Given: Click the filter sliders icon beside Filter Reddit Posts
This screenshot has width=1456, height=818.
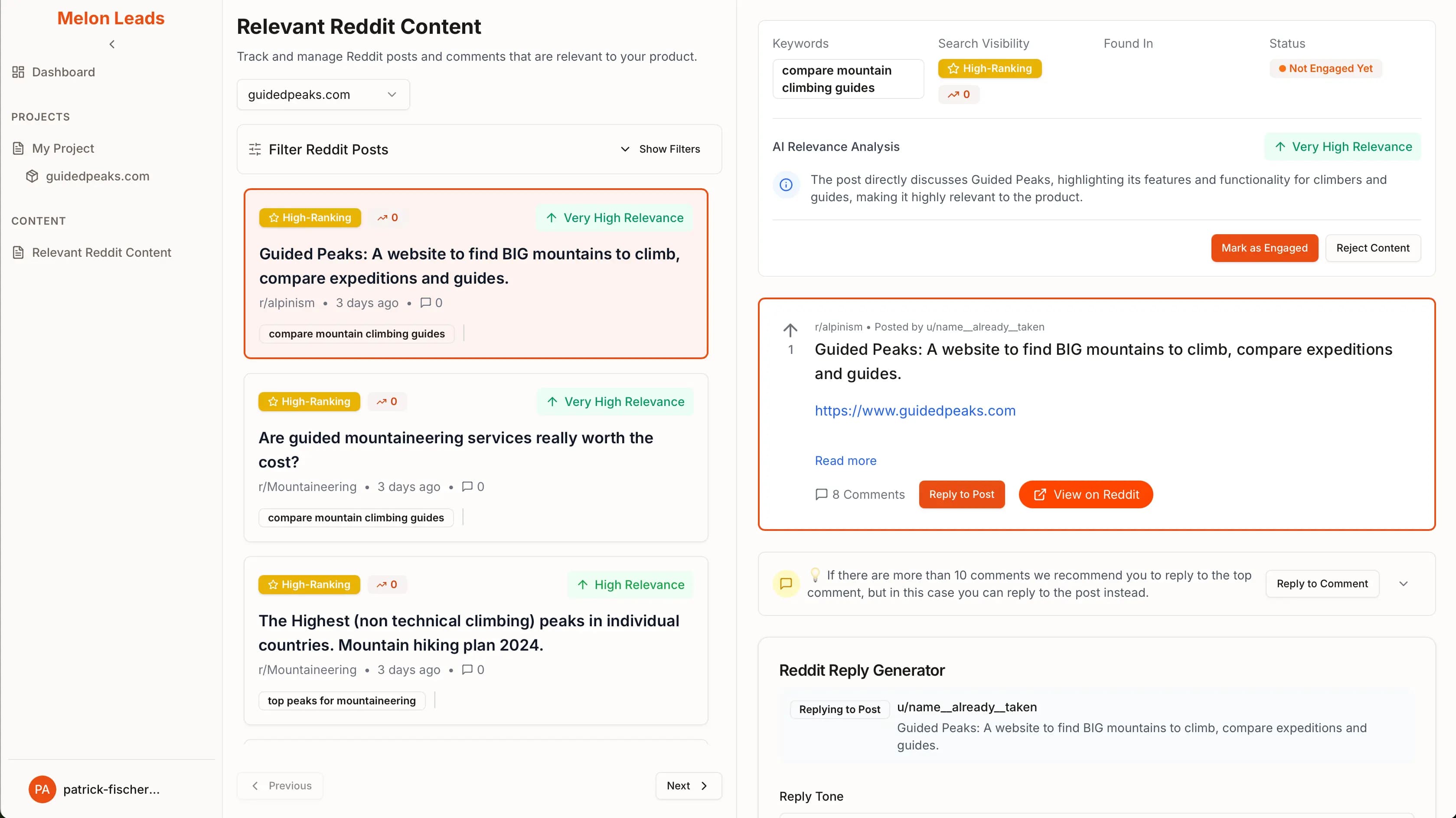Looking at the screenshot, I should [x=255, y=149].
